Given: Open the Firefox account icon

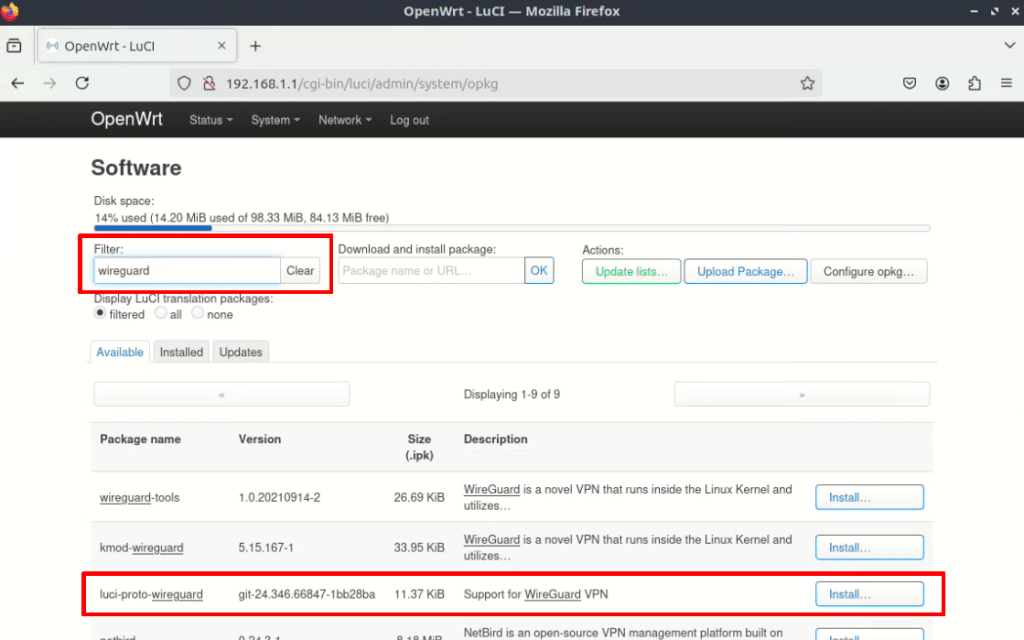Looking at the screenshot, I should pyautogui.click(x=942, y=84).
